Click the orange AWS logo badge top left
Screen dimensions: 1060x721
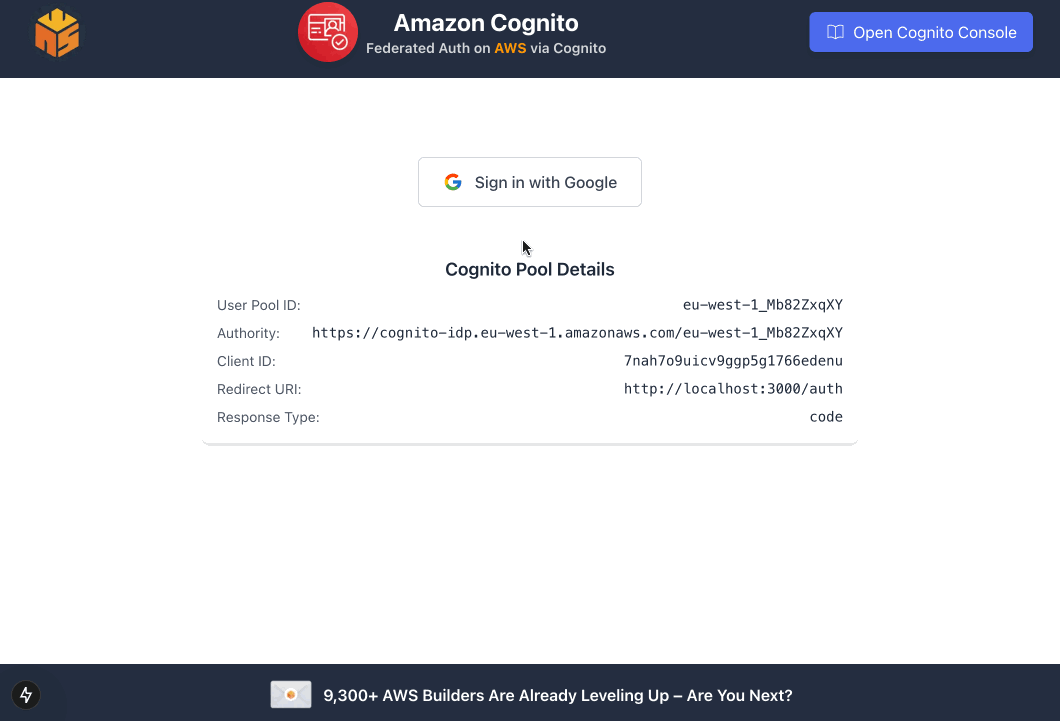[57, 32]
